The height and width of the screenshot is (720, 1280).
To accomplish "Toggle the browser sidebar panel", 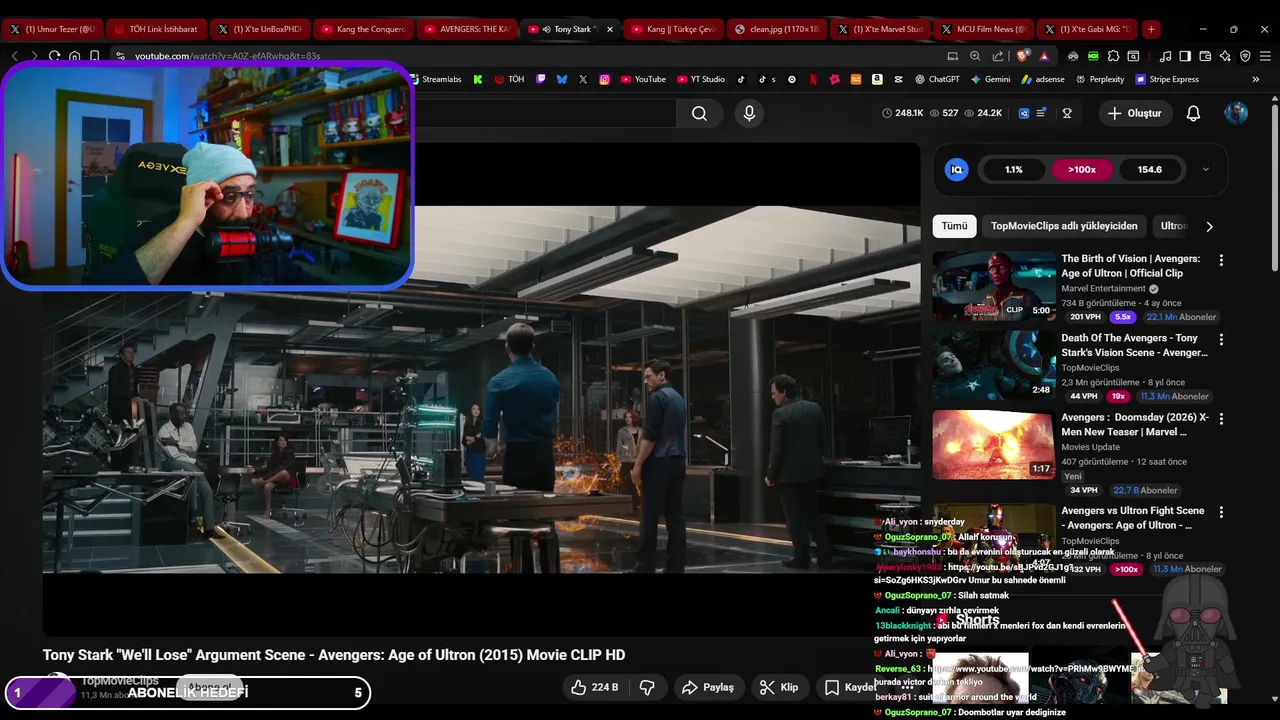I will click(1185, 56).
